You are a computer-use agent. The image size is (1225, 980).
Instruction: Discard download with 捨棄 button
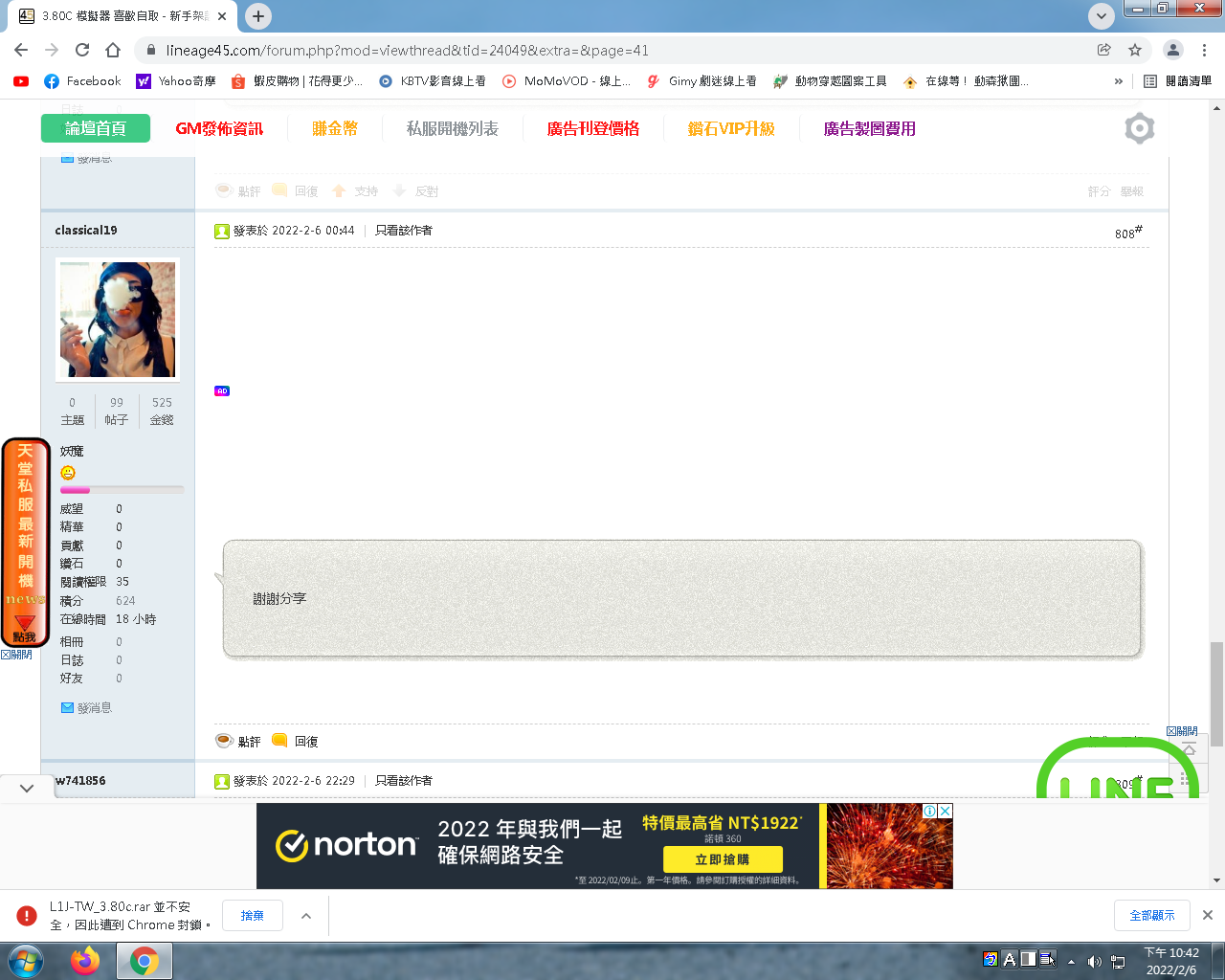pos(253,916)
